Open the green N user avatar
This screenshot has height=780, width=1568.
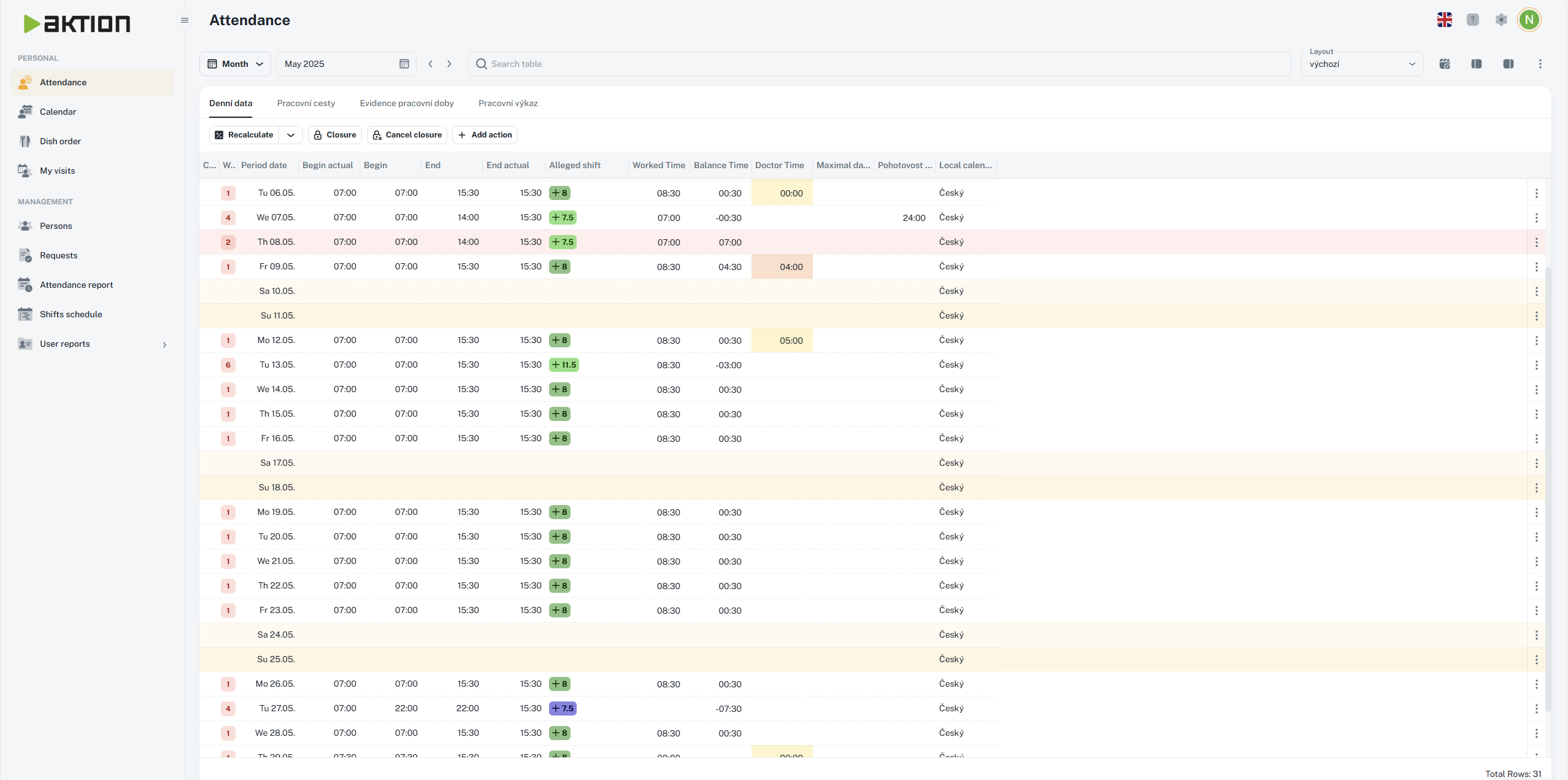point(1529,20)
